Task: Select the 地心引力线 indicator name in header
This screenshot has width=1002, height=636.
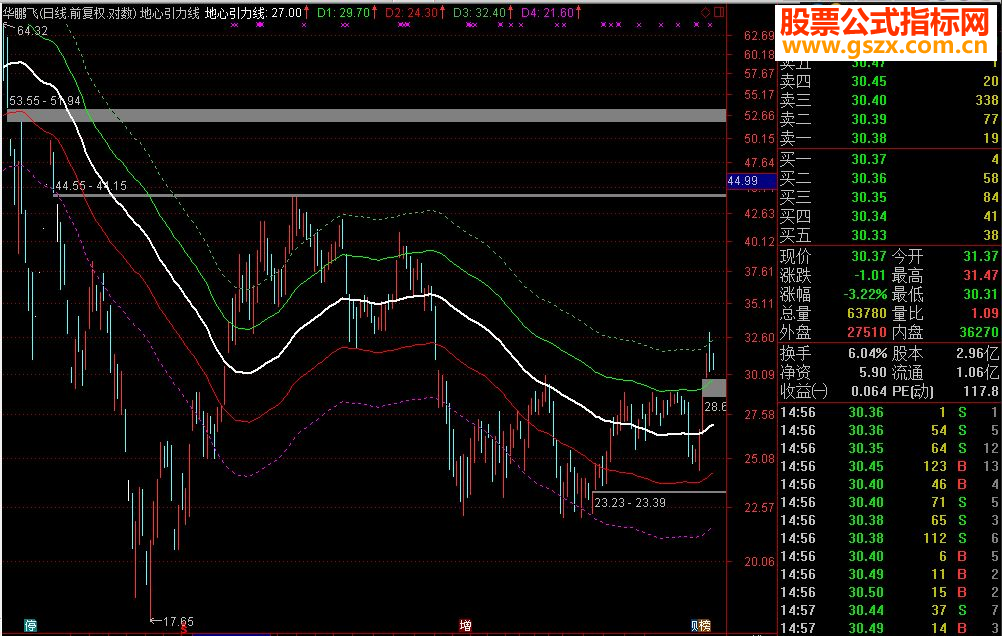Action: point(169,13)
